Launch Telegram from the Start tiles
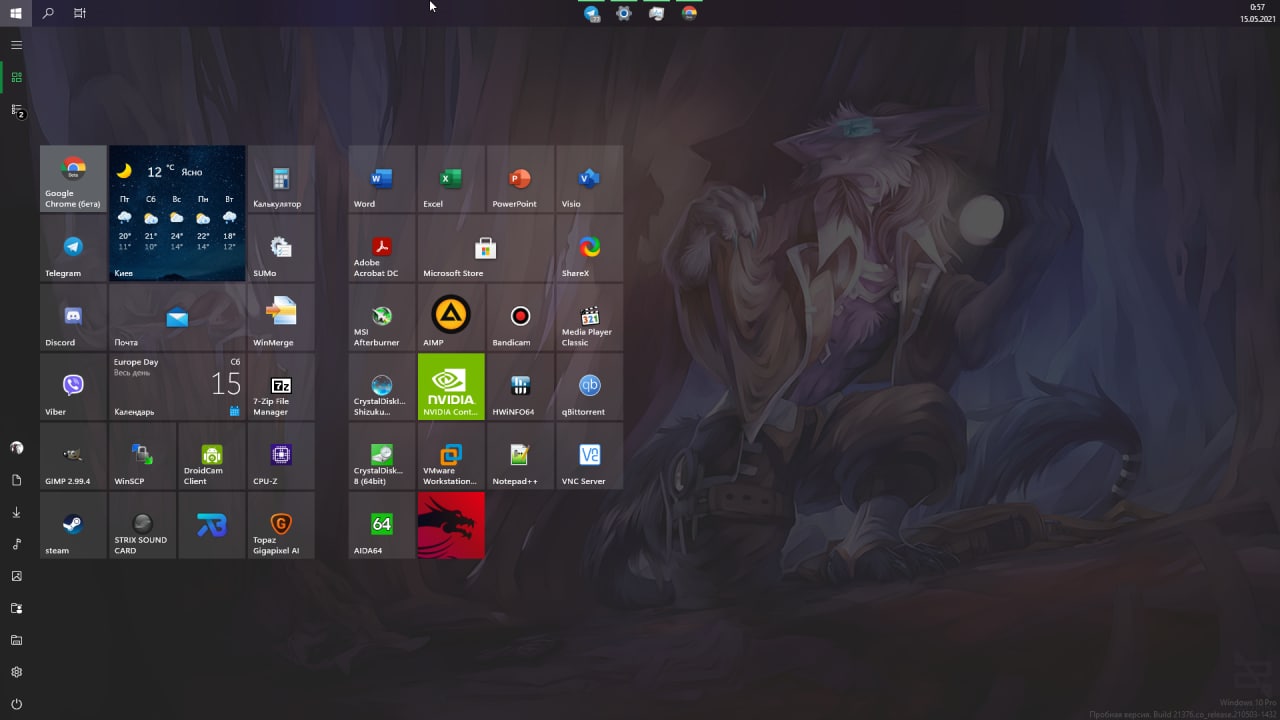Image resolution: width=1280 pixels, height=720 pixels. pos(73,248)
